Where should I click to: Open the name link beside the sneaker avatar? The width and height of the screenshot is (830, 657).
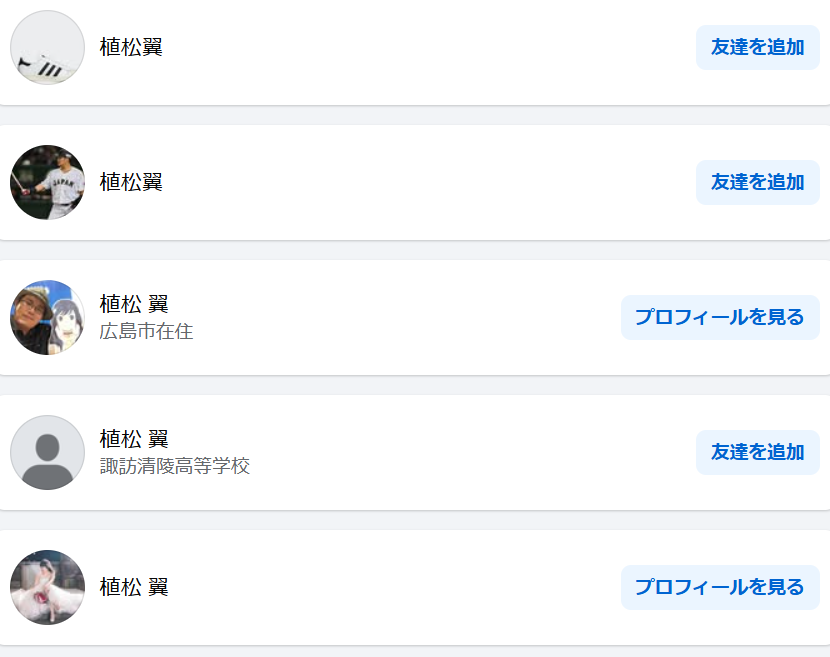(x=131, y=47)
